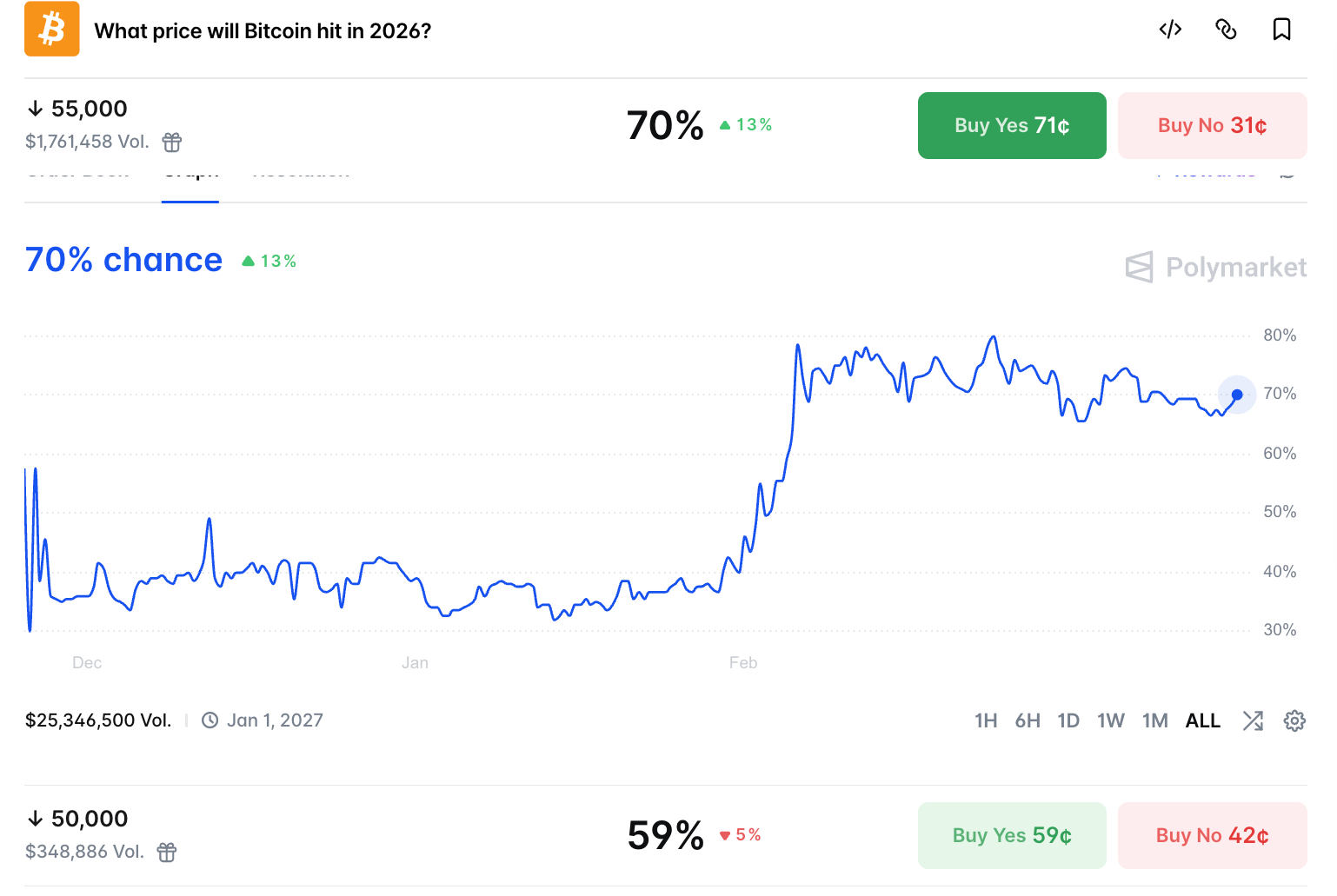1337x896 pixels.
Task: Open the gift icon beside 55,000 volume
Action: coord(171,142)
